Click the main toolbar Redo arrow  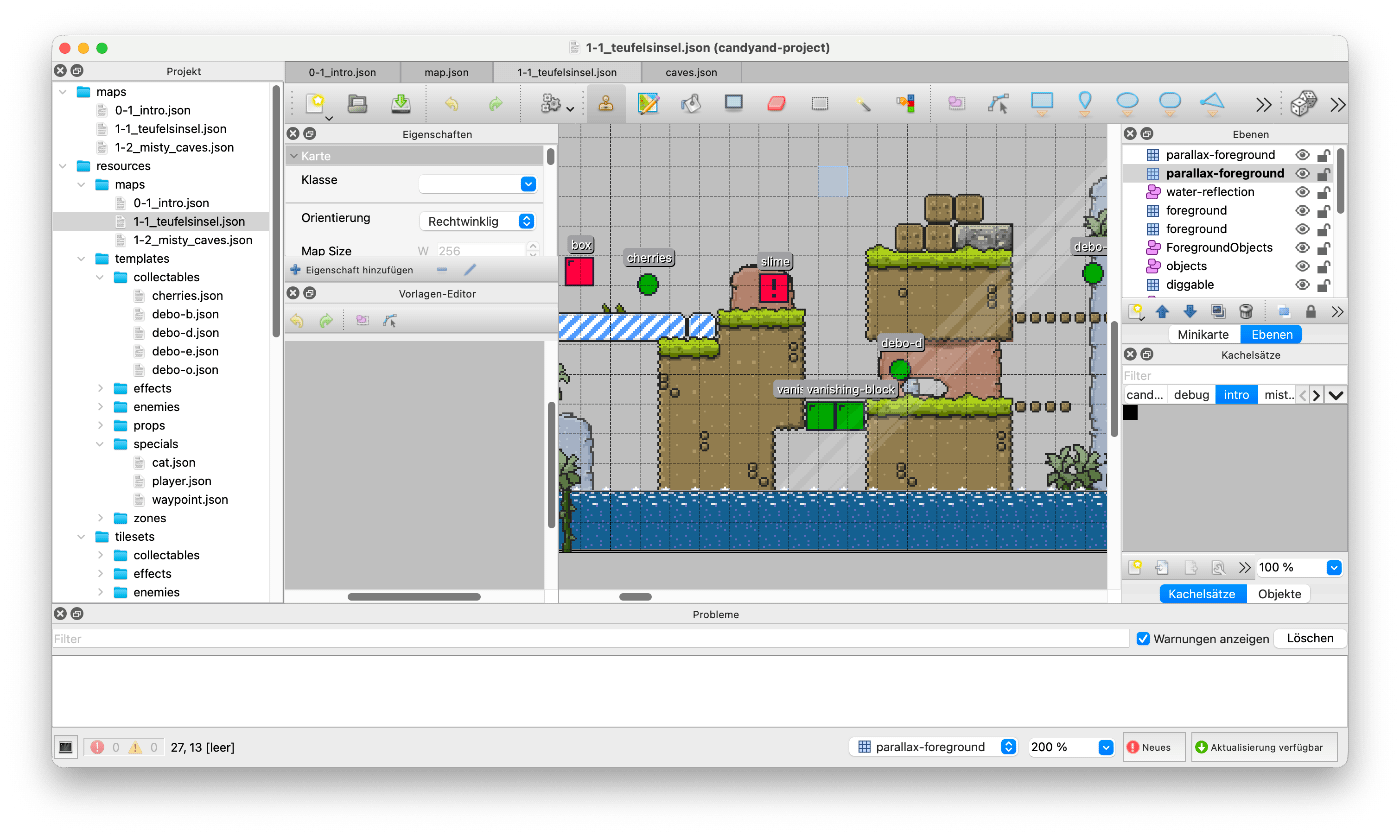[x=495, y=104]
